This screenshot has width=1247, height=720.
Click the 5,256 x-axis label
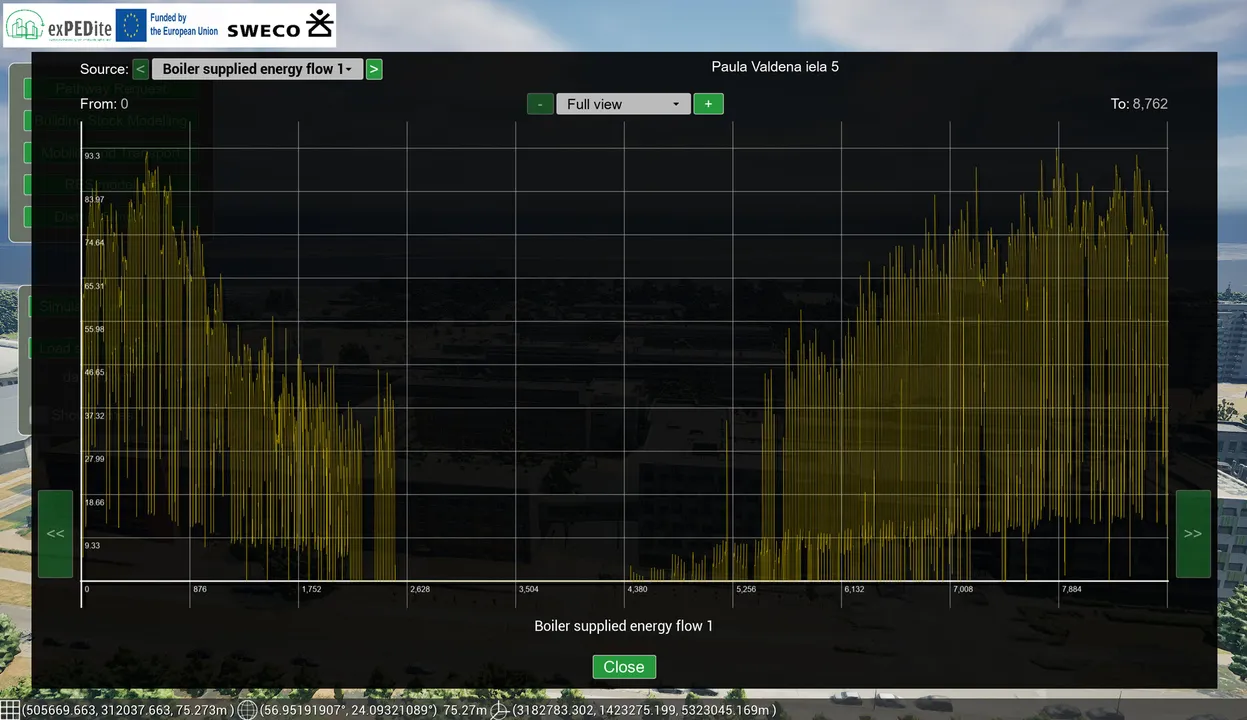click(746, 589)
